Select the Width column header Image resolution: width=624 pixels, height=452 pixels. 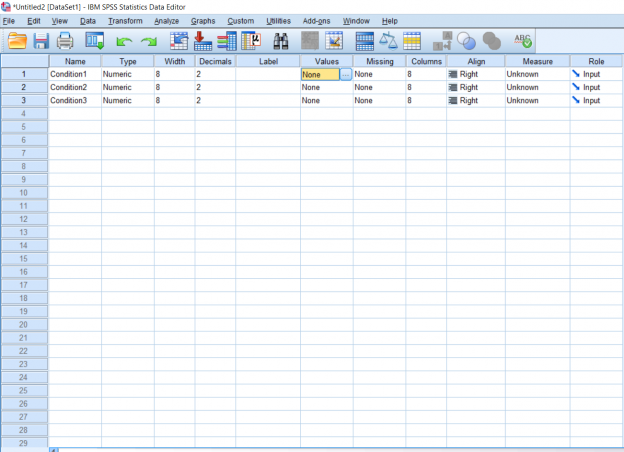(175, 61)
